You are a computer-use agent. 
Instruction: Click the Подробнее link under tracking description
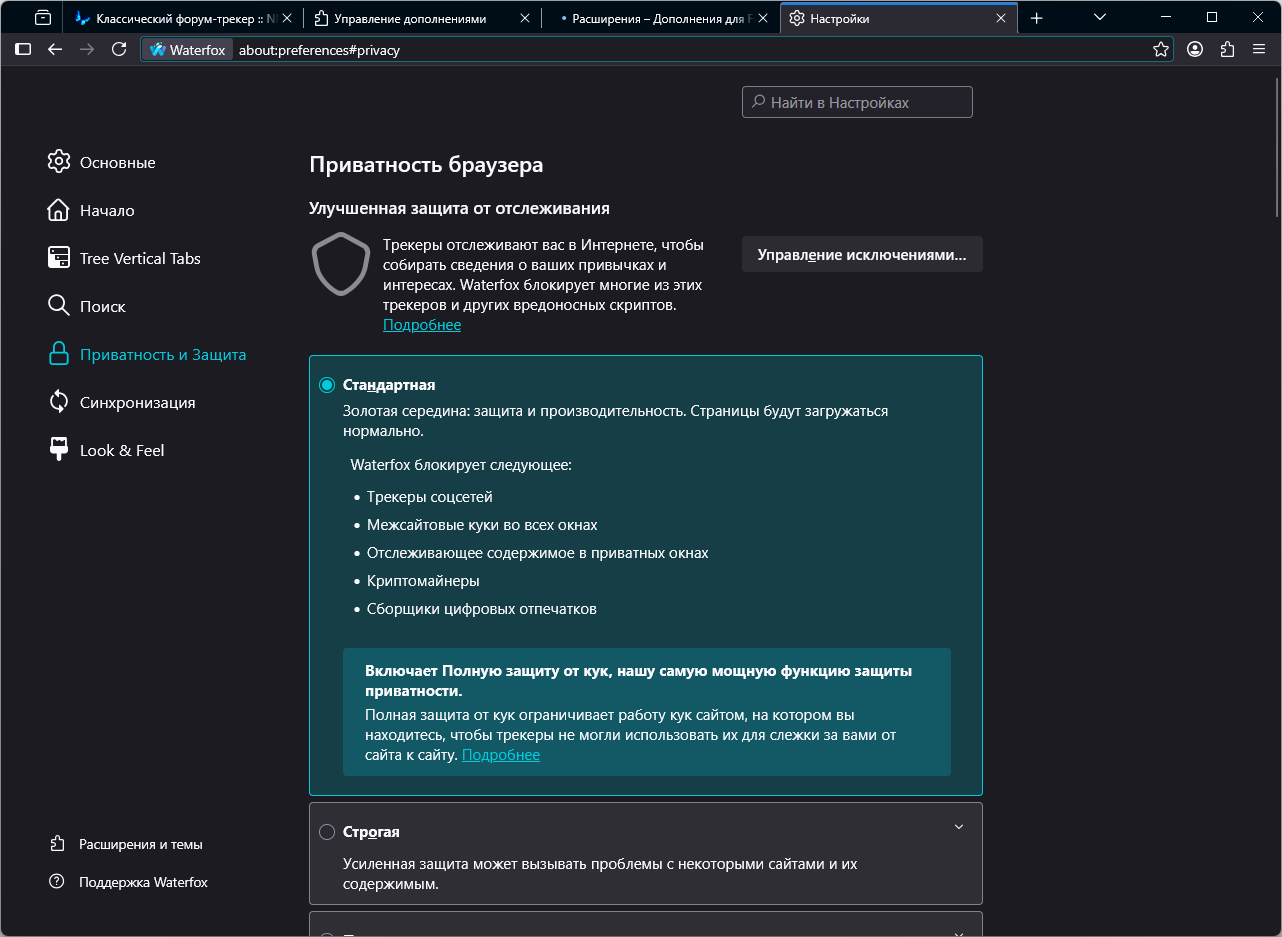point(421,325)
